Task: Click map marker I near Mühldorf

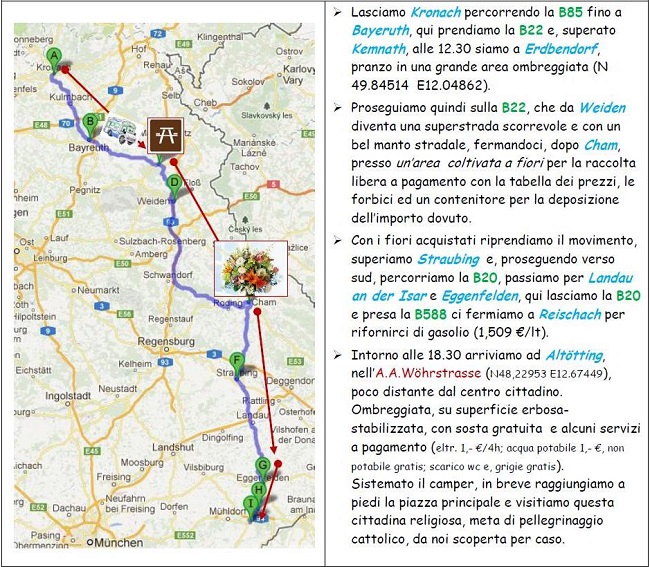Action: point(250,507)
